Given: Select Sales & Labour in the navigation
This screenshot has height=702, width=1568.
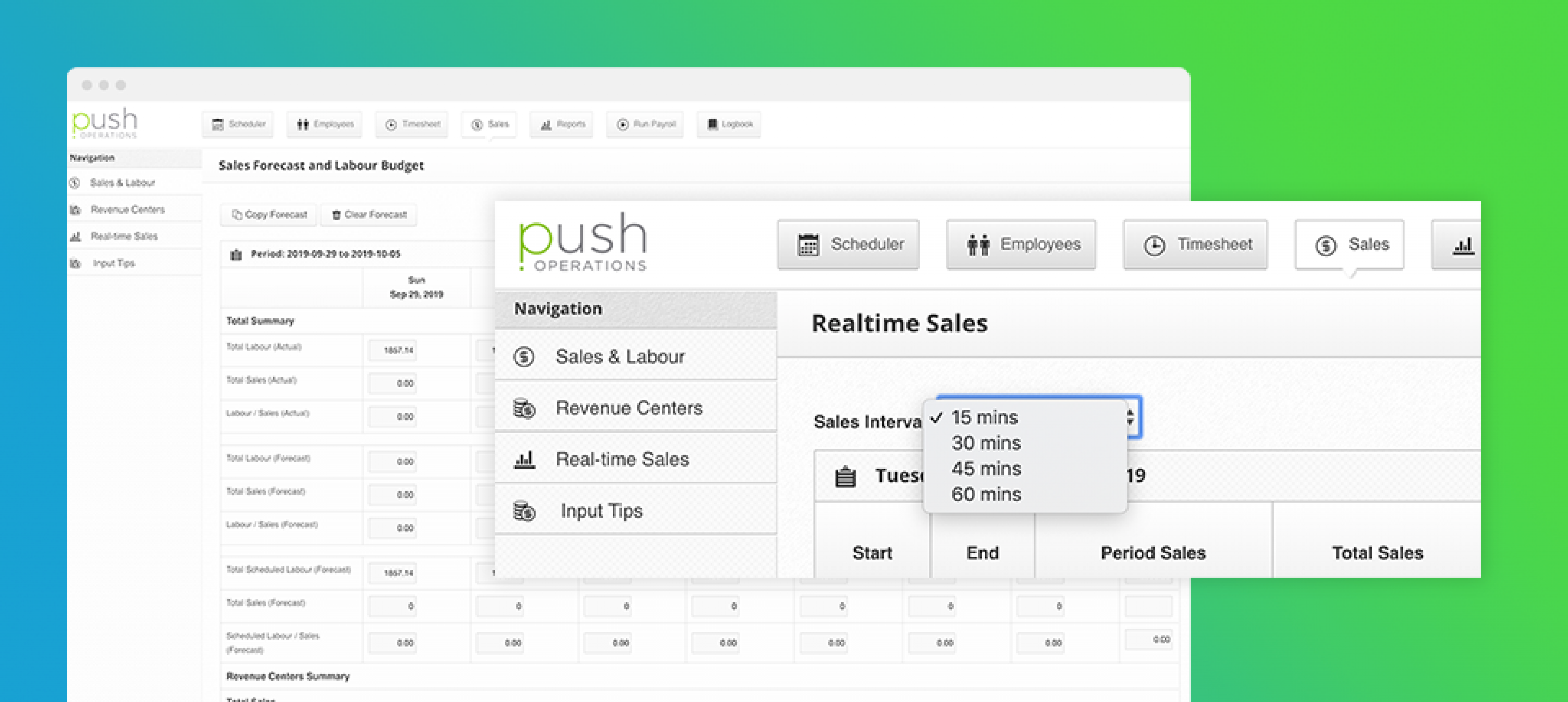Looking at the screenshot, I should tap(620, 356).
